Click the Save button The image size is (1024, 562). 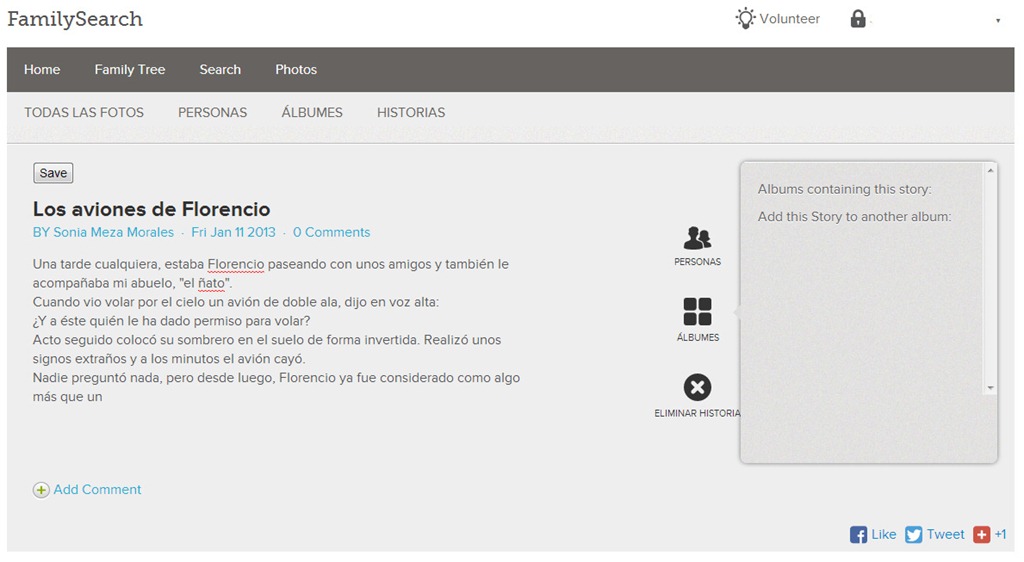[53, 173]
